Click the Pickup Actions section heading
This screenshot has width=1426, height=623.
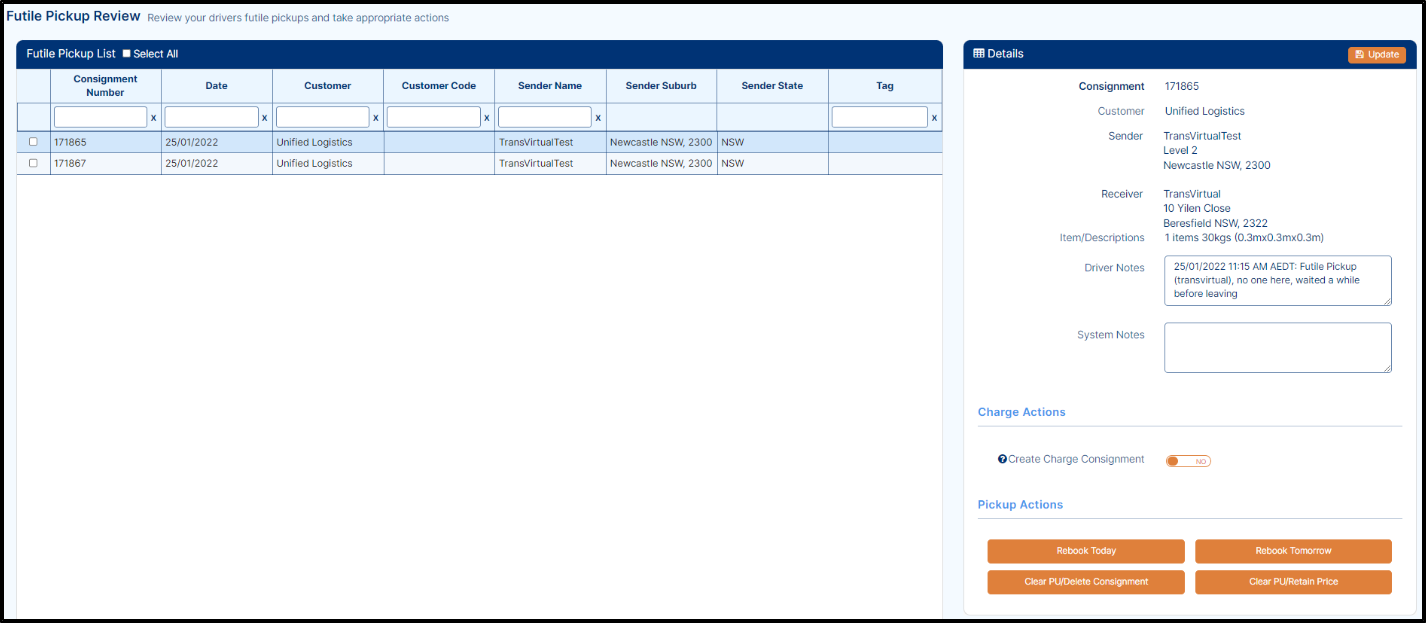[1020, 505]
